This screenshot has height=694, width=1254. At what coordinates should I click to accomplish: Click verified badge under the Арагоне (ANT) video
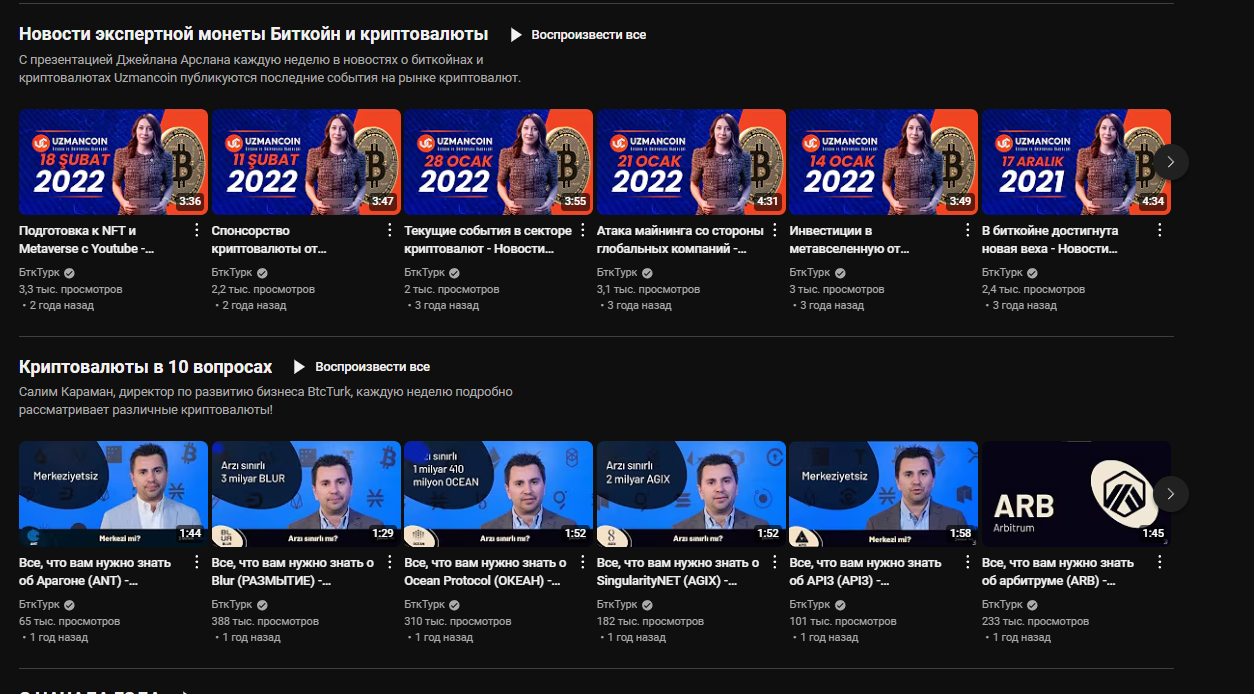[70, 605]
